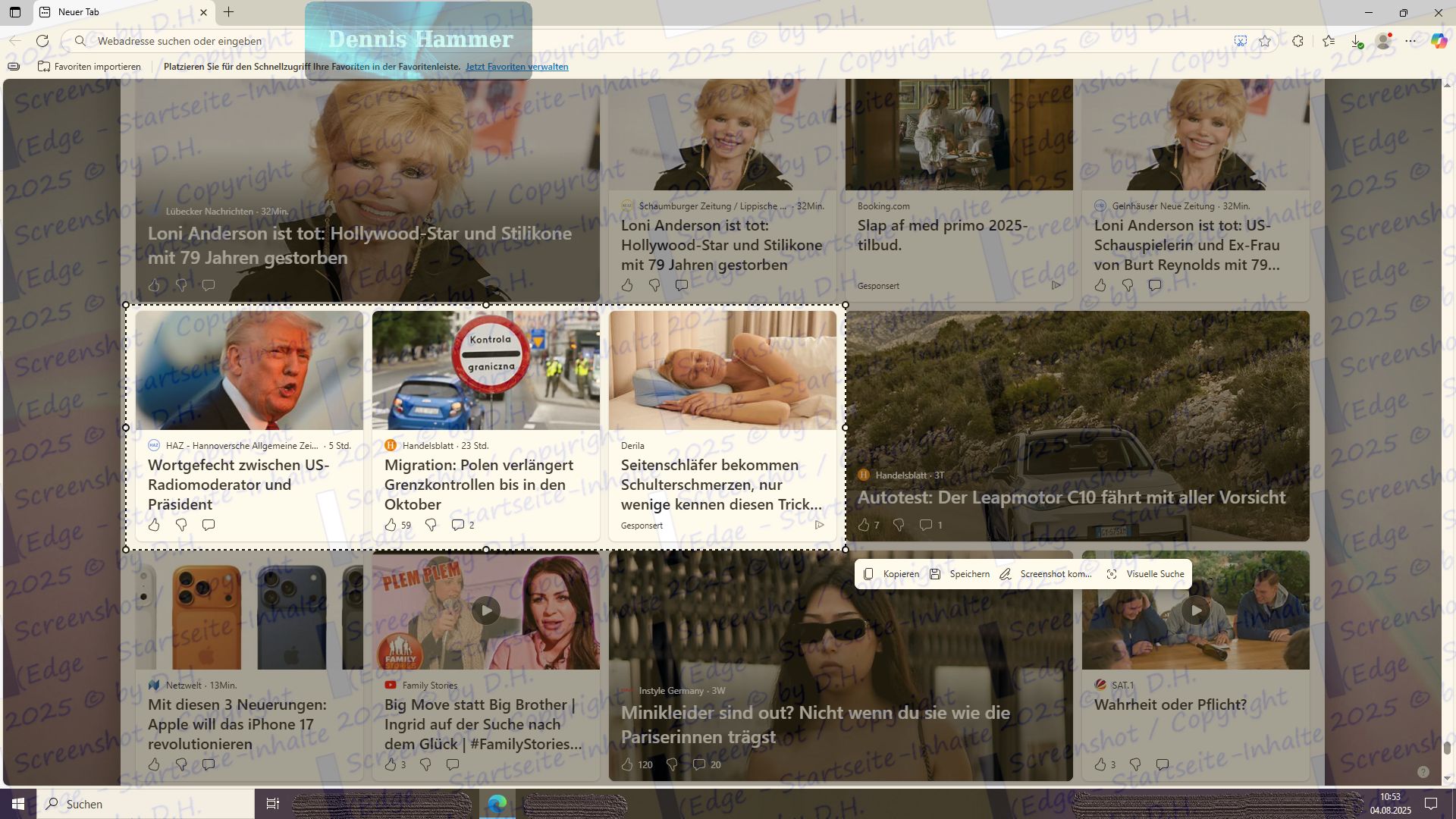Image resolution: width=1456 pixels, height=819 pixels.
Task: Open the Favorites list icon
Action: 1329,41
